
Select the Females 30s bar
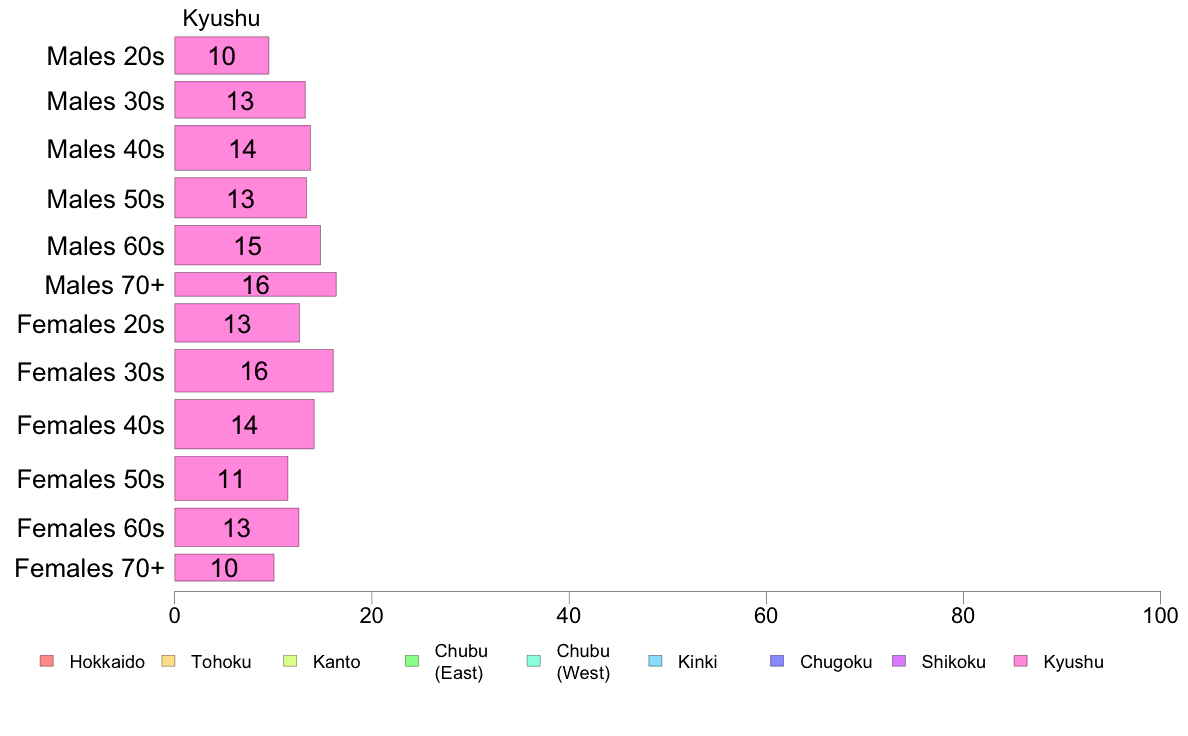[x=254, y=371]
